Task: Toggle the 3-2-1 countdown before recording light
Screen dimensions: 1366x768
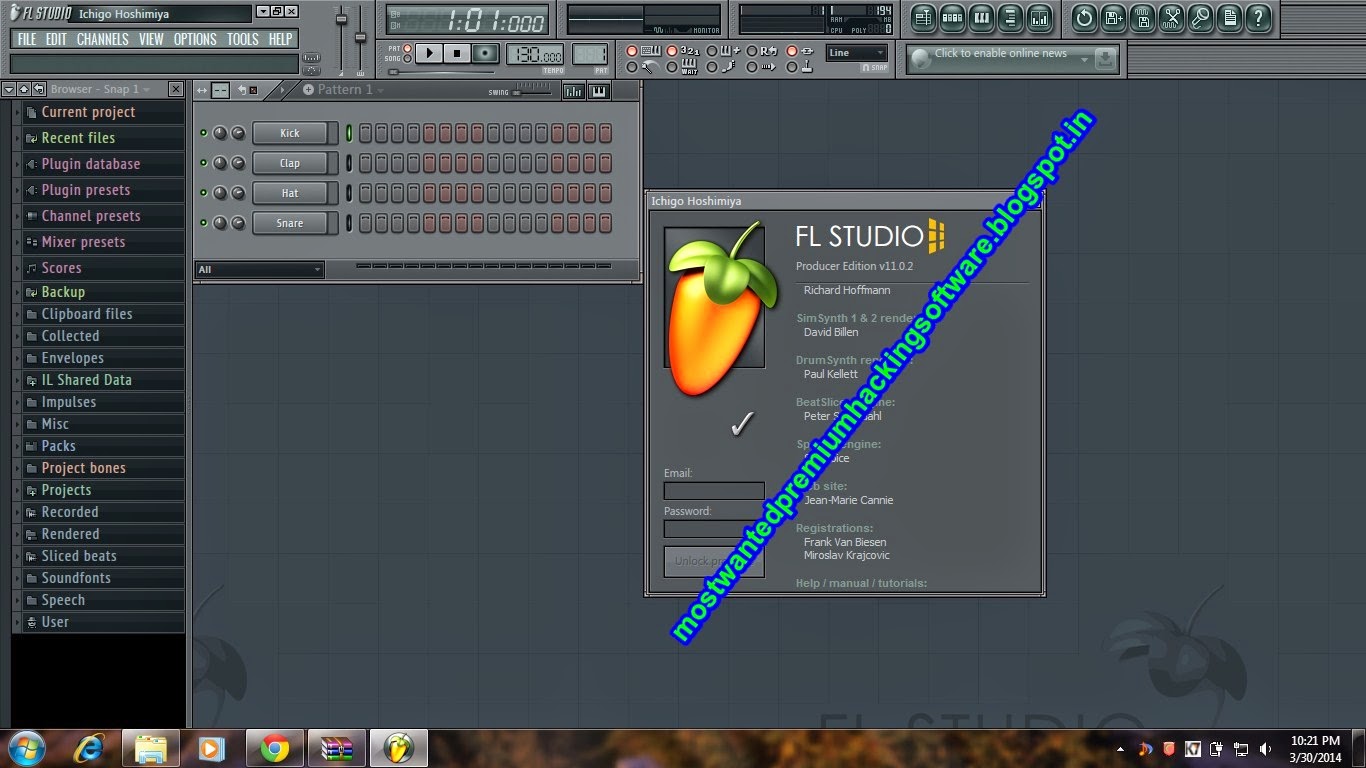Action: tap(672, 51)
